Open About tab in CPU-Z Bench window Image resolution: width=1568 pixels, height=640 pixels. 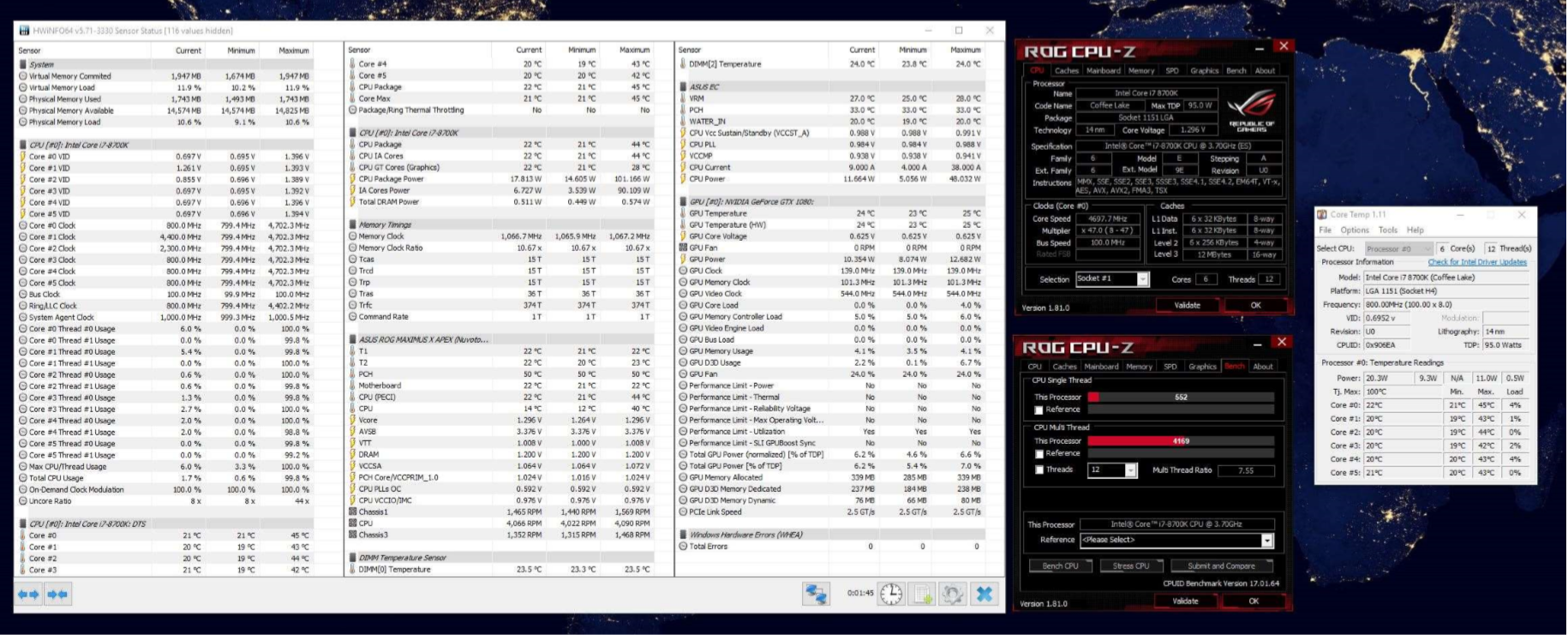pos(1263,367)
